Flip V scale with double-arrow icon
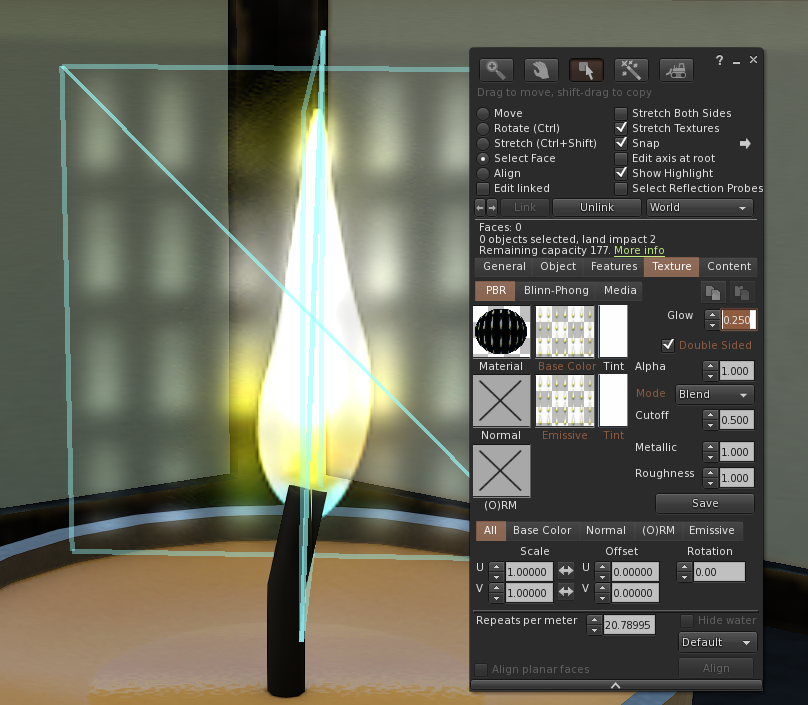 (x=566, y=592)
